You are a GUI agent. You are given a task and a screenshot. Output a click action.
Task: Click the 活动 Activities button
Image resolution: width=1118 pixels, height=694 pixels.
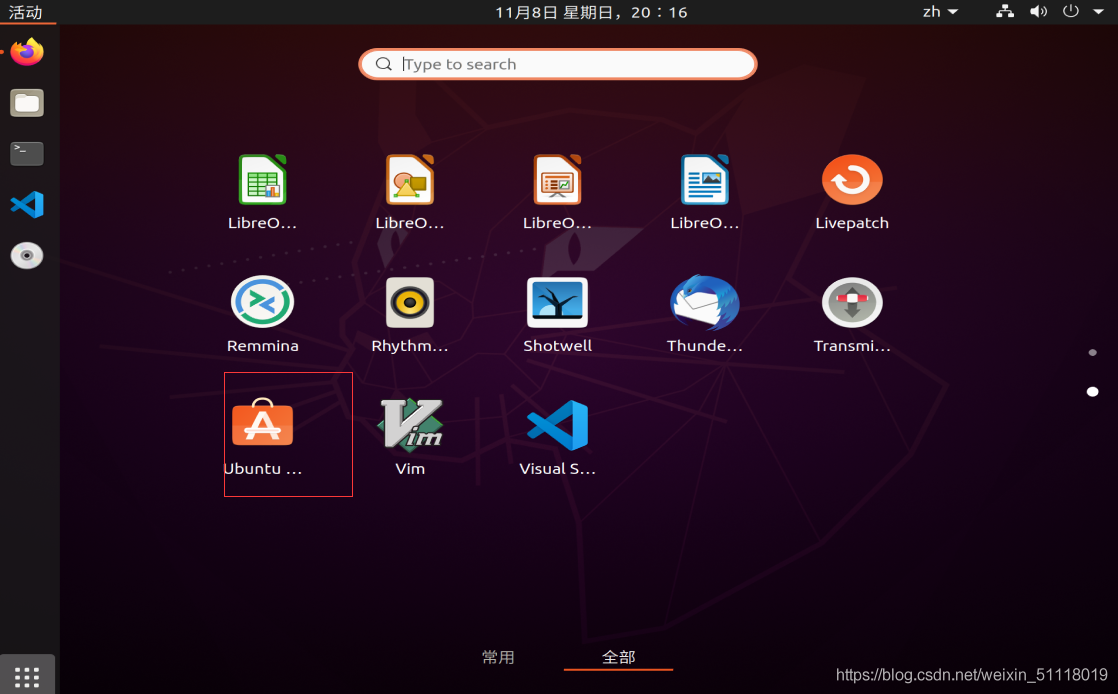(26, 12)
